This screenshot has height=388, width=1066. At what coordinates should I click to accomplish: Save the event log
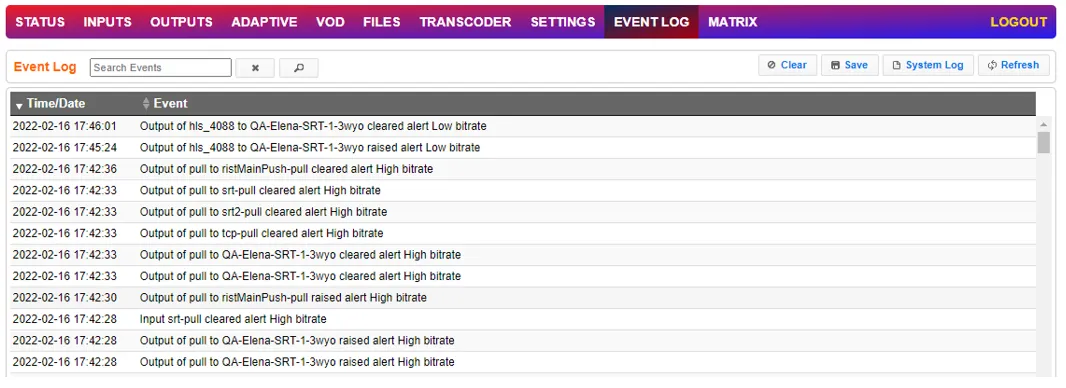tap(850, 65)
